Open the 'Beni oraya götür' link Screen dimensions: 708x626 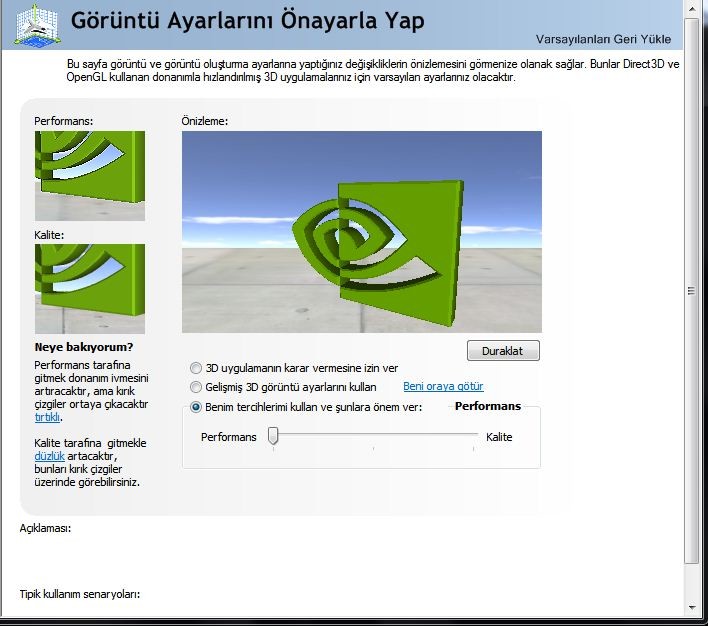point(443,387)
